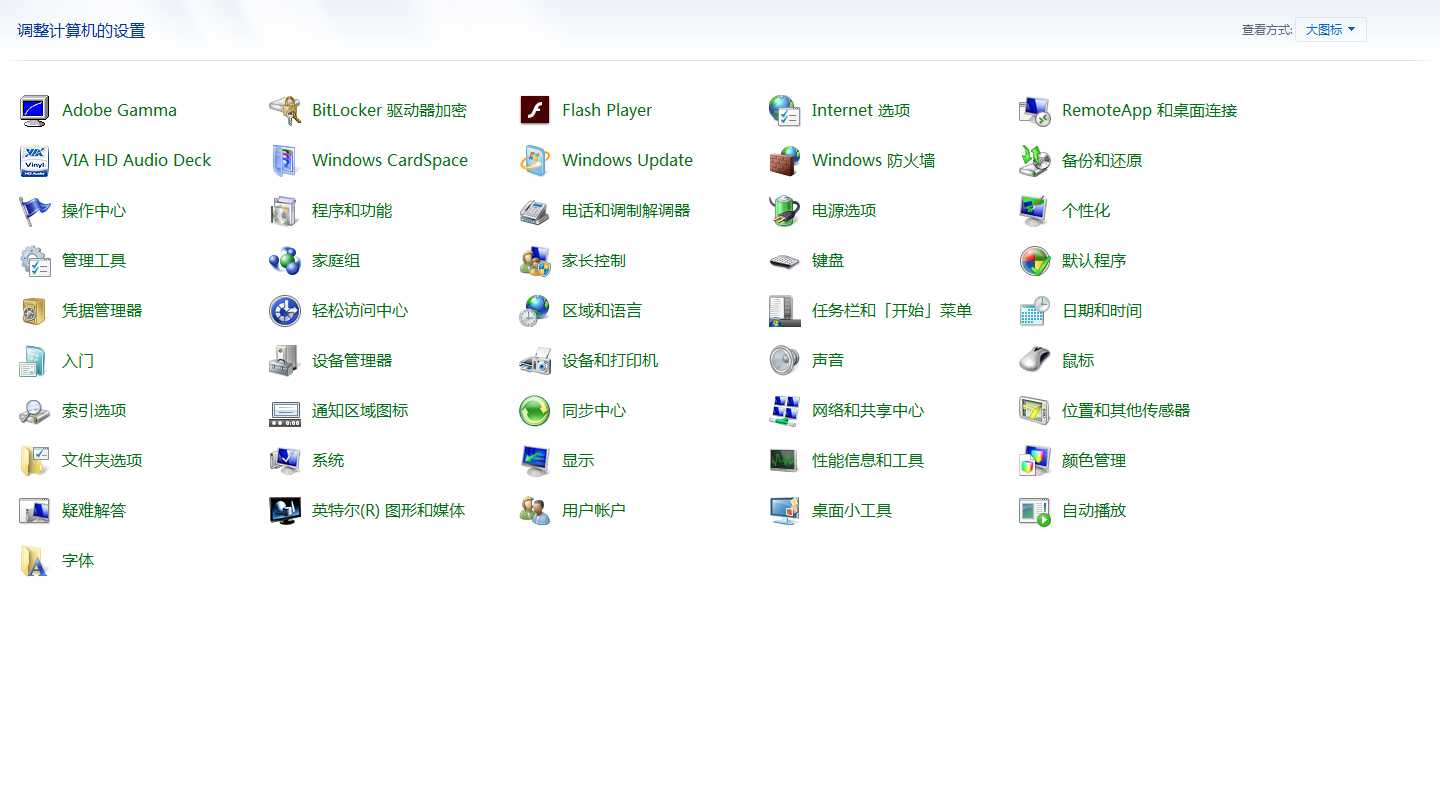This screenshot has height=803, width=1440.
Task: Click the Internet 选项 globe icon
Action: tap(785, 110)
